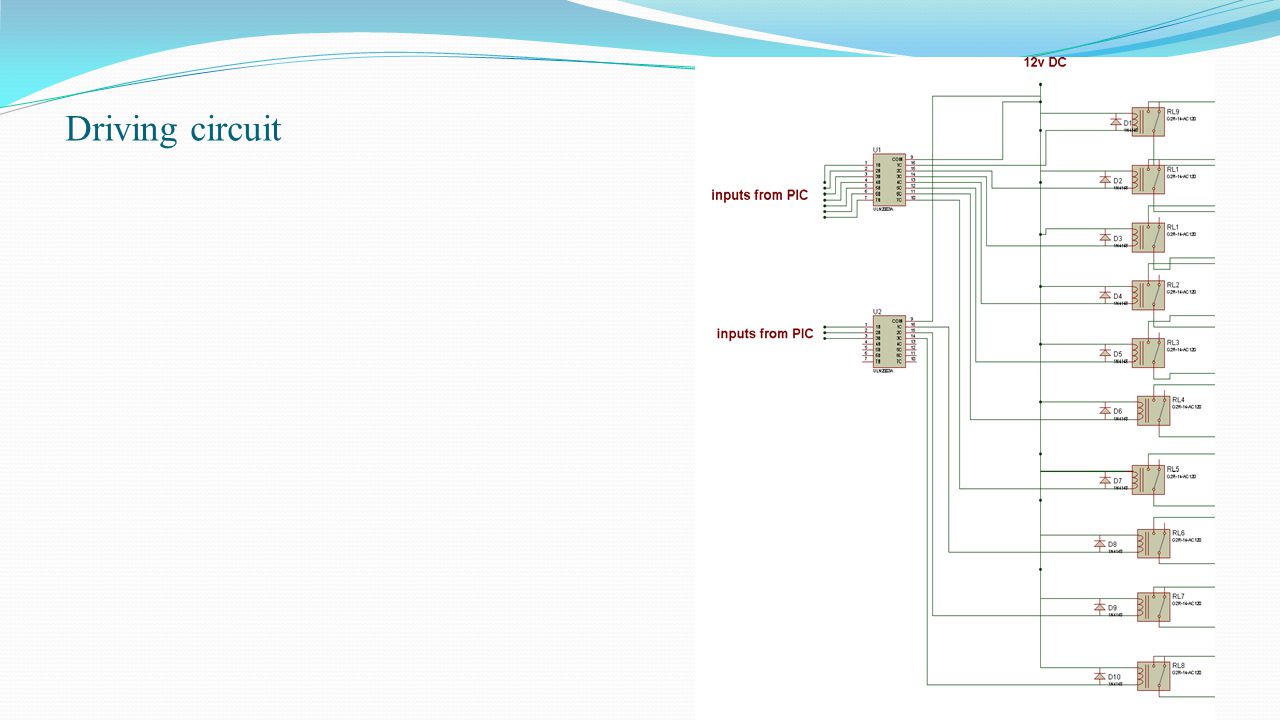
Task: Select the D2 diode symbol
Action: [x=1104, y=180]
